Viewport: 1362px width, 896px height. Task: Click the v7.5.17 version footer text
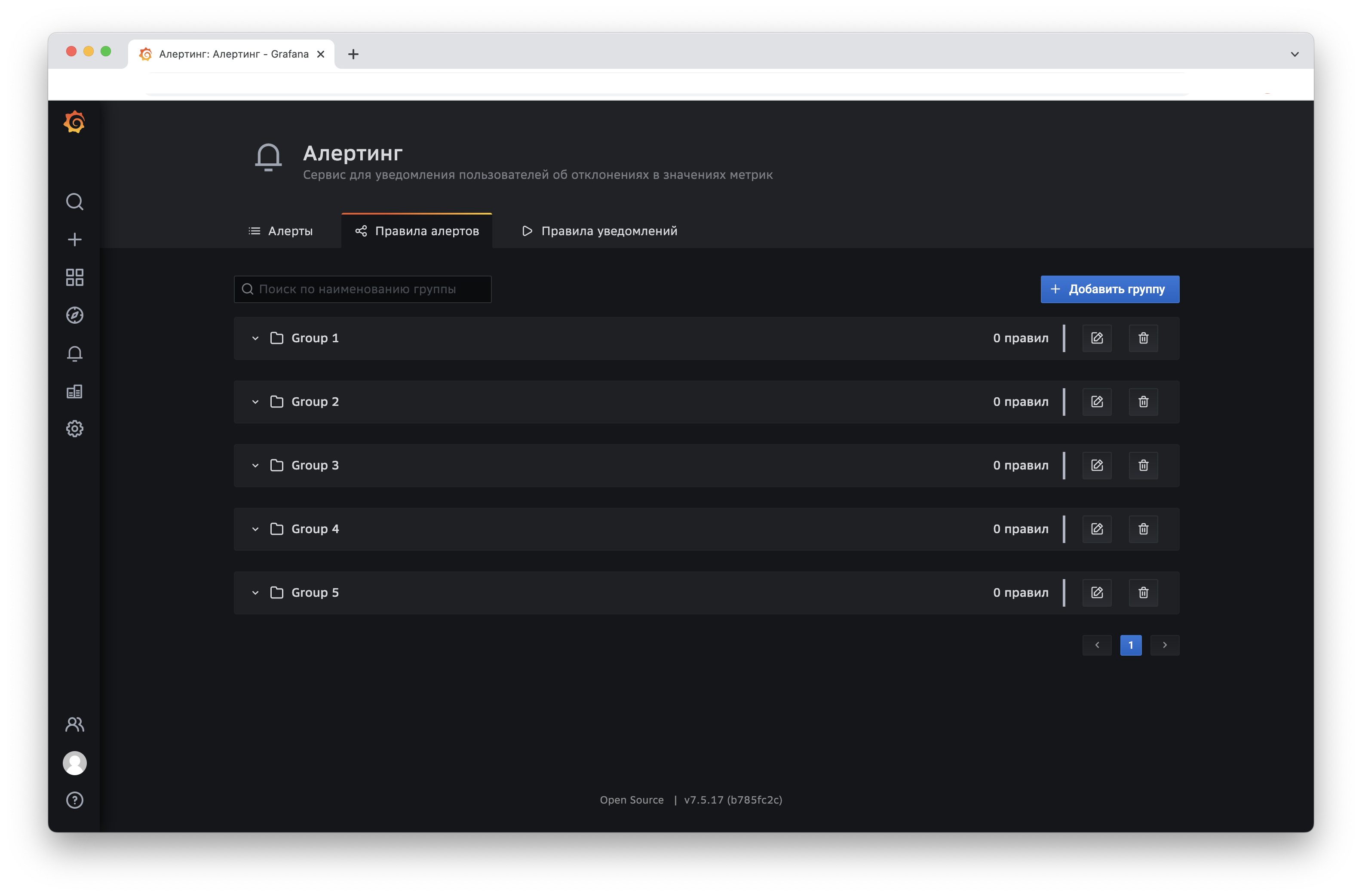pos(733,800)
